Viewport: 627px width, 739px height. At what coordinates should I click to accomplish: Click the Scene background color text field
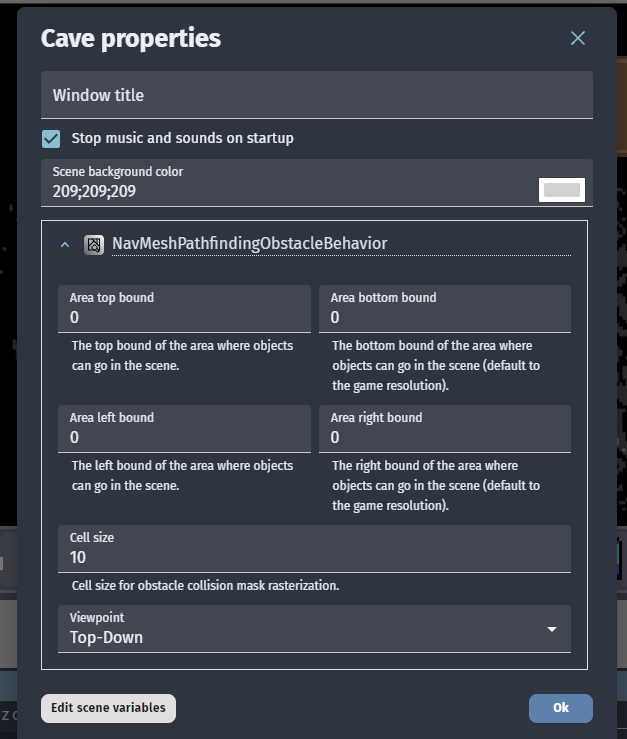click(x=290, y=191)
